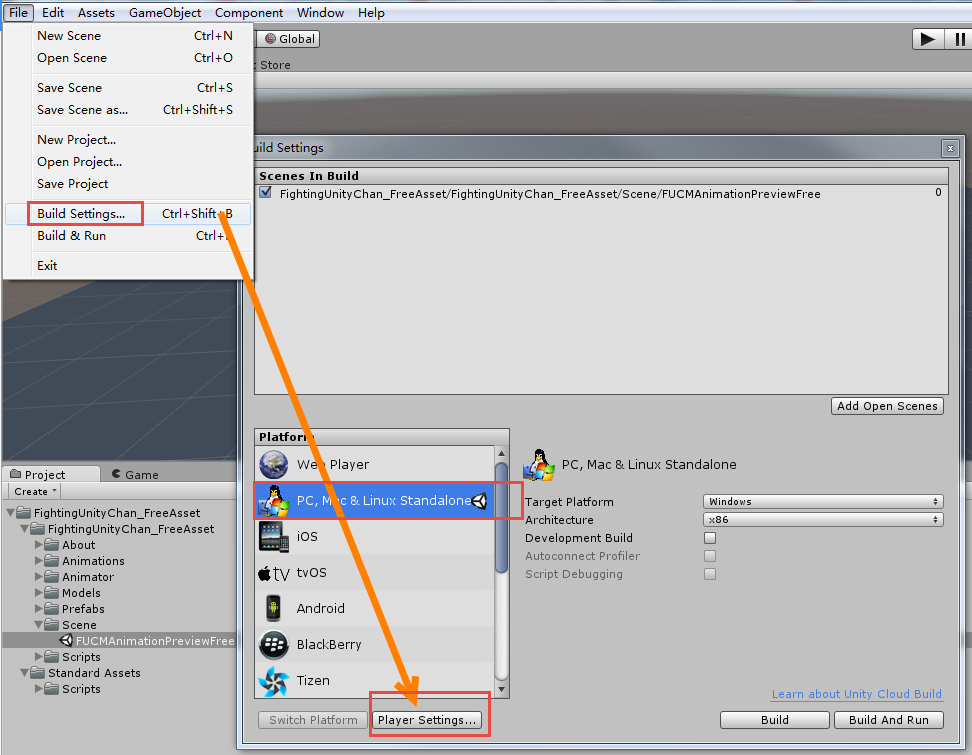Click the Build button
This screenshot has width=972, height=755.
(775, 720)
